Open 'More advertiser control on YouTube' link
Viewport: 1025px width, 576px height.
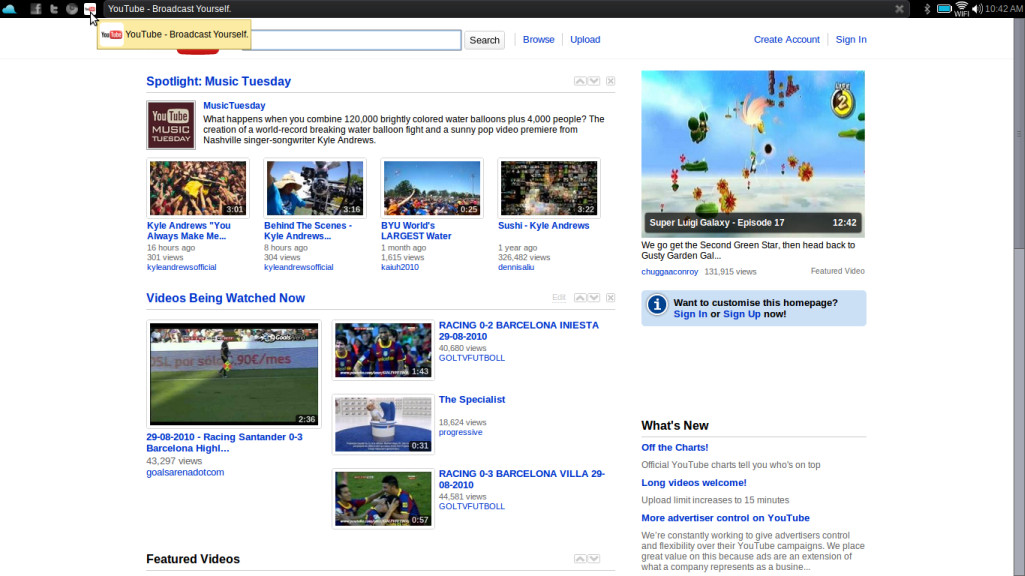pyautogui.click(x=726, y=518)
